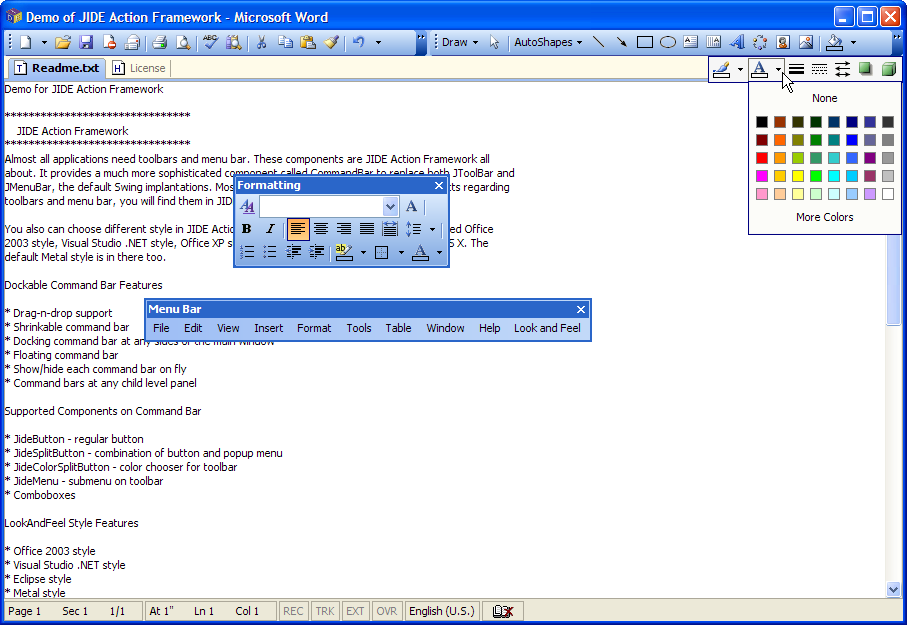Choose None in the color popup
The height and width of the screenshot is (625, 907).
(824, 98)
